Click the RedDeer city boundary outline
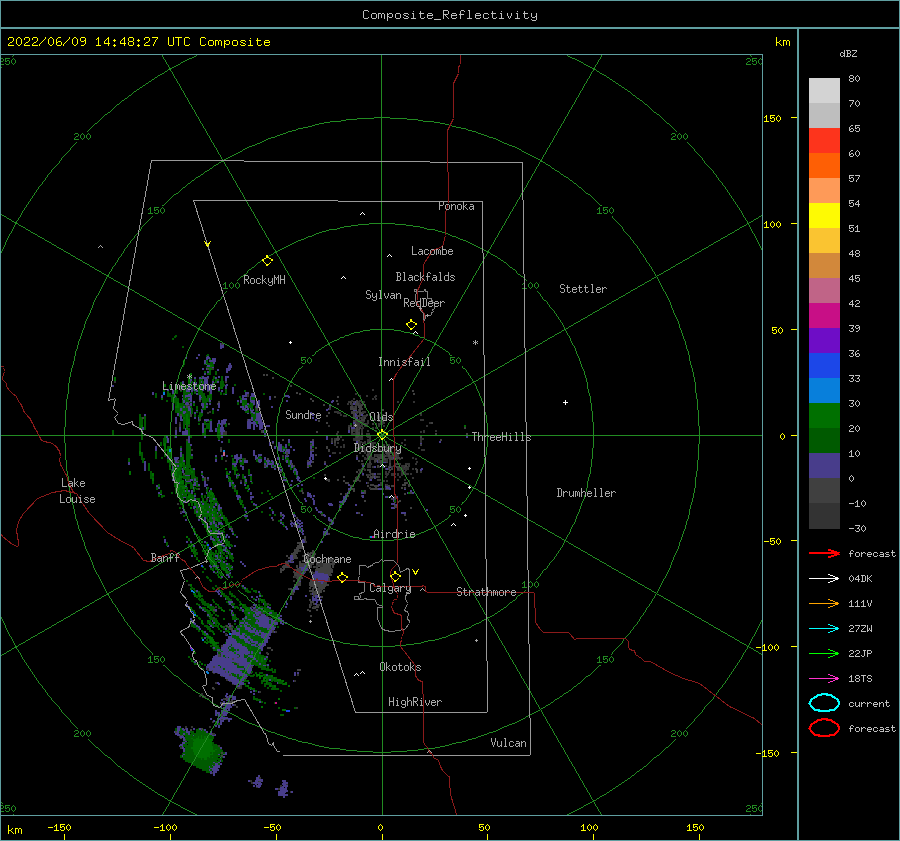 click(424, 304)
